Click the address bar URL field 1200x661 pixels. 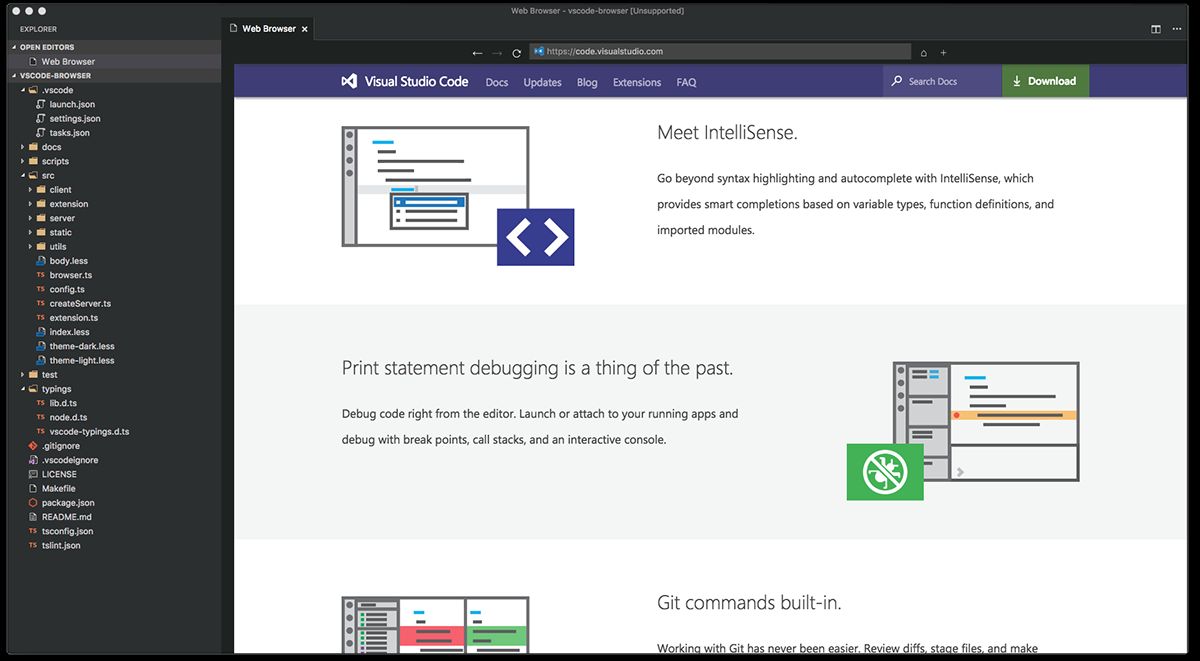pyautogui.click(x=720, y=52)
